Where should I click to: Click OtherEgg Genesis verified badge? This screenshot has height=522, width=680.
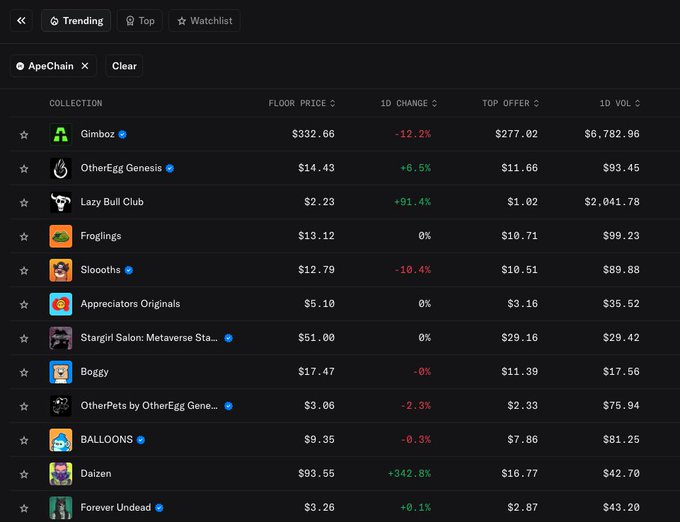point(170,168)
